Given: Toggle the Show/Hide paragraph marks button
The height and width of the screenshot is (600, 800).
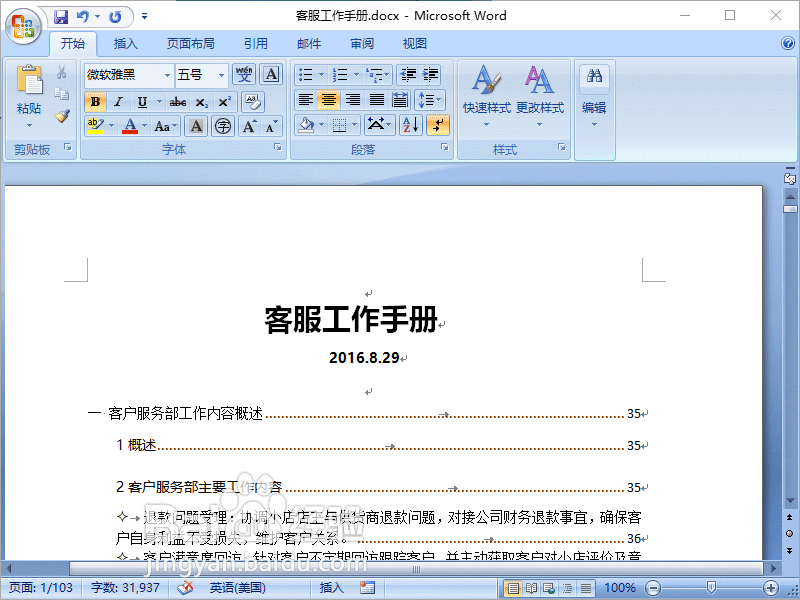Looking at the screenshot, I should (437, 124).
